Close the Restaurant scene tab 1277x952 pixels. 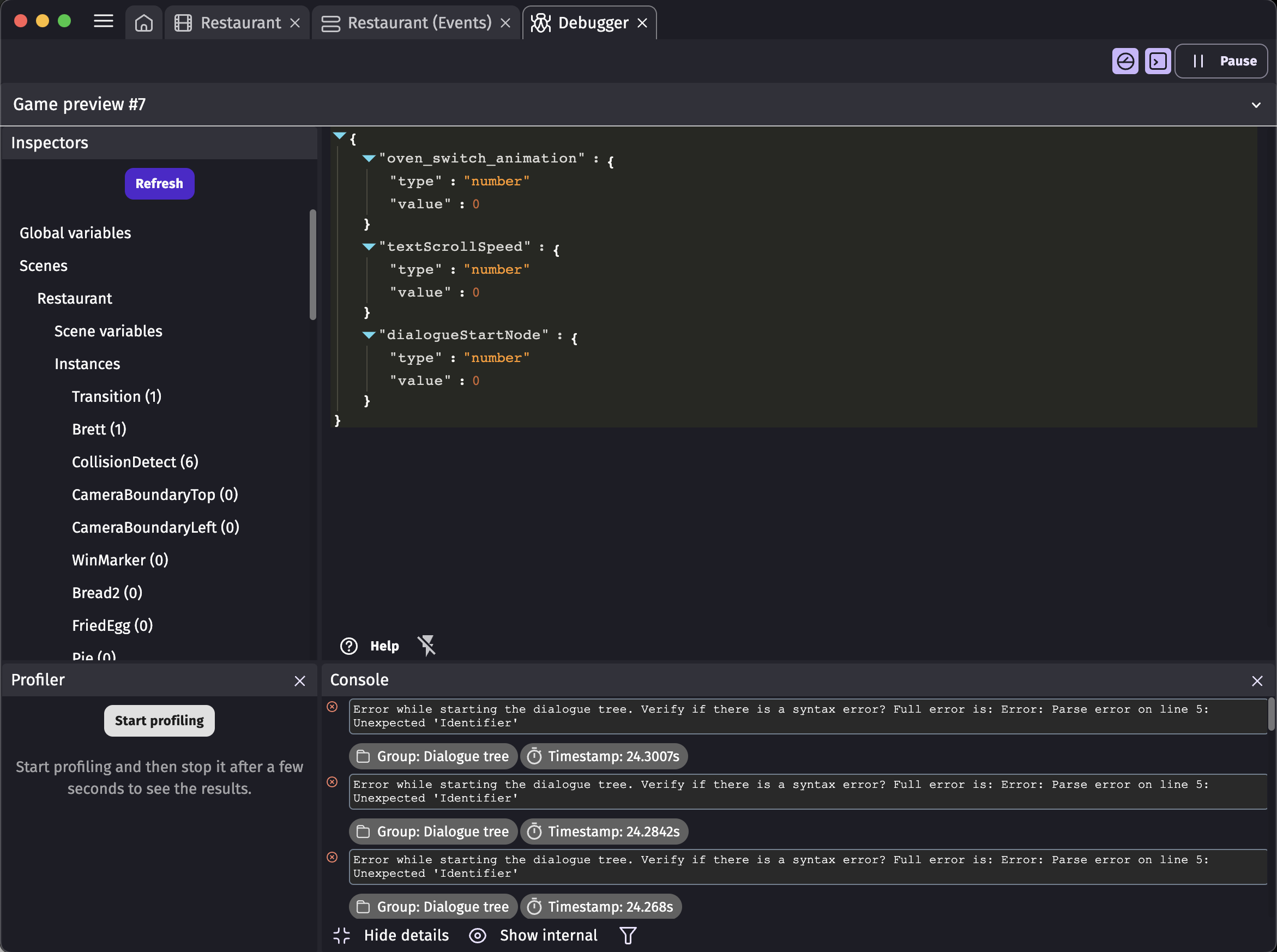295,23
